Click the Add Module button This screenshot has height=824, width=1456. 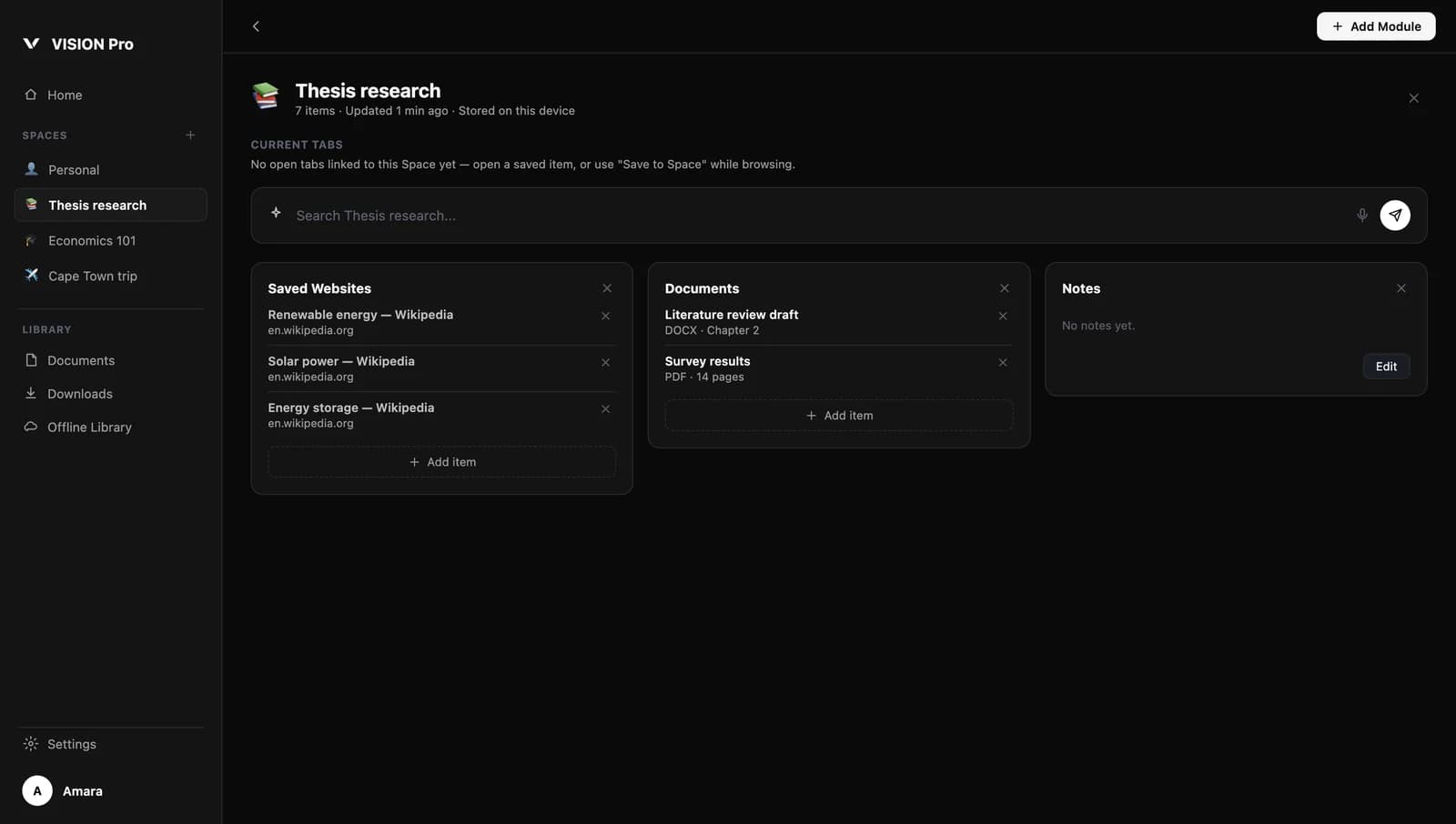(x=1376, y=26)
